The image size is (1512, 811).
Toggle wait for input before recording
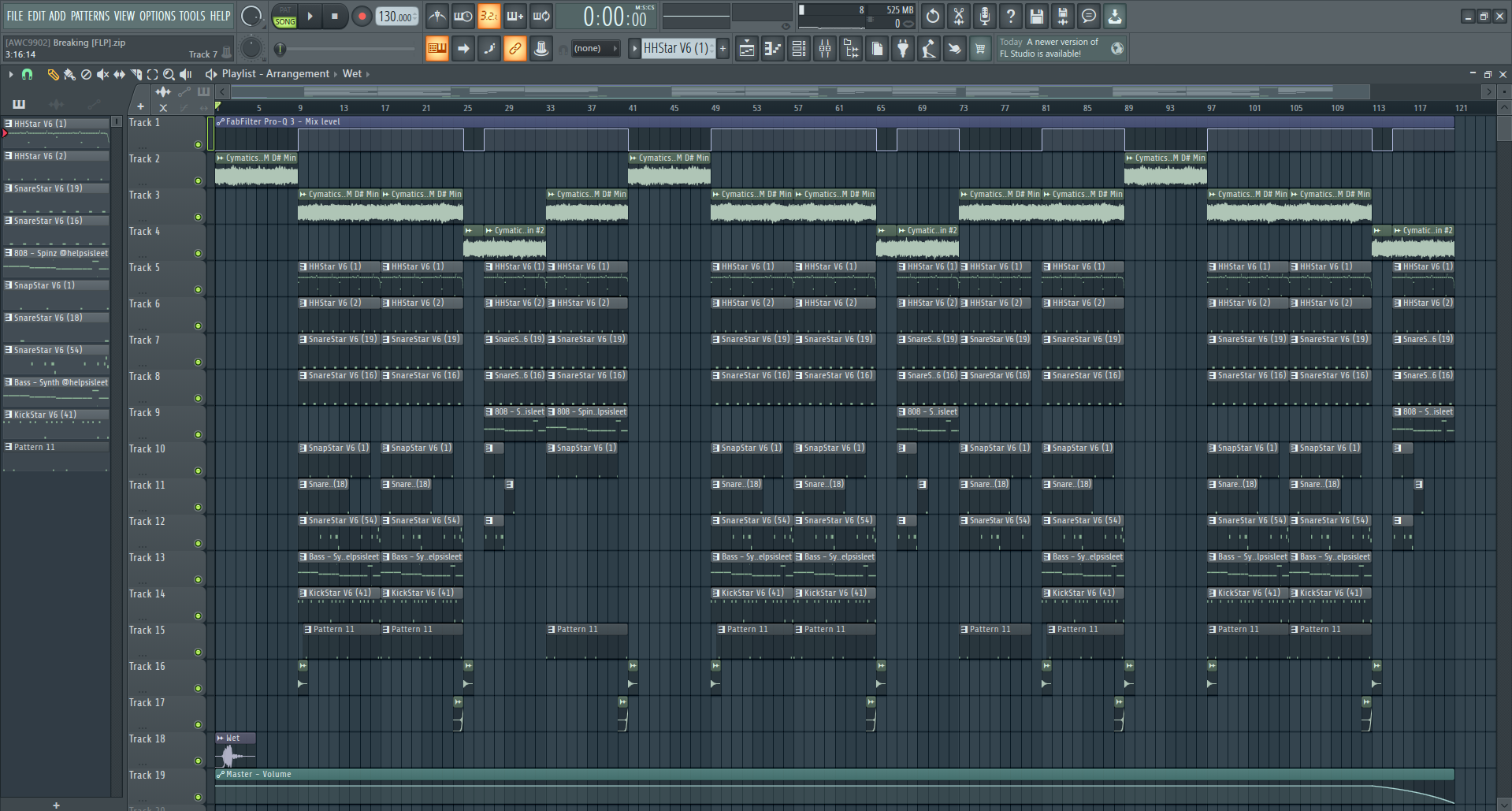pos(463,16)
